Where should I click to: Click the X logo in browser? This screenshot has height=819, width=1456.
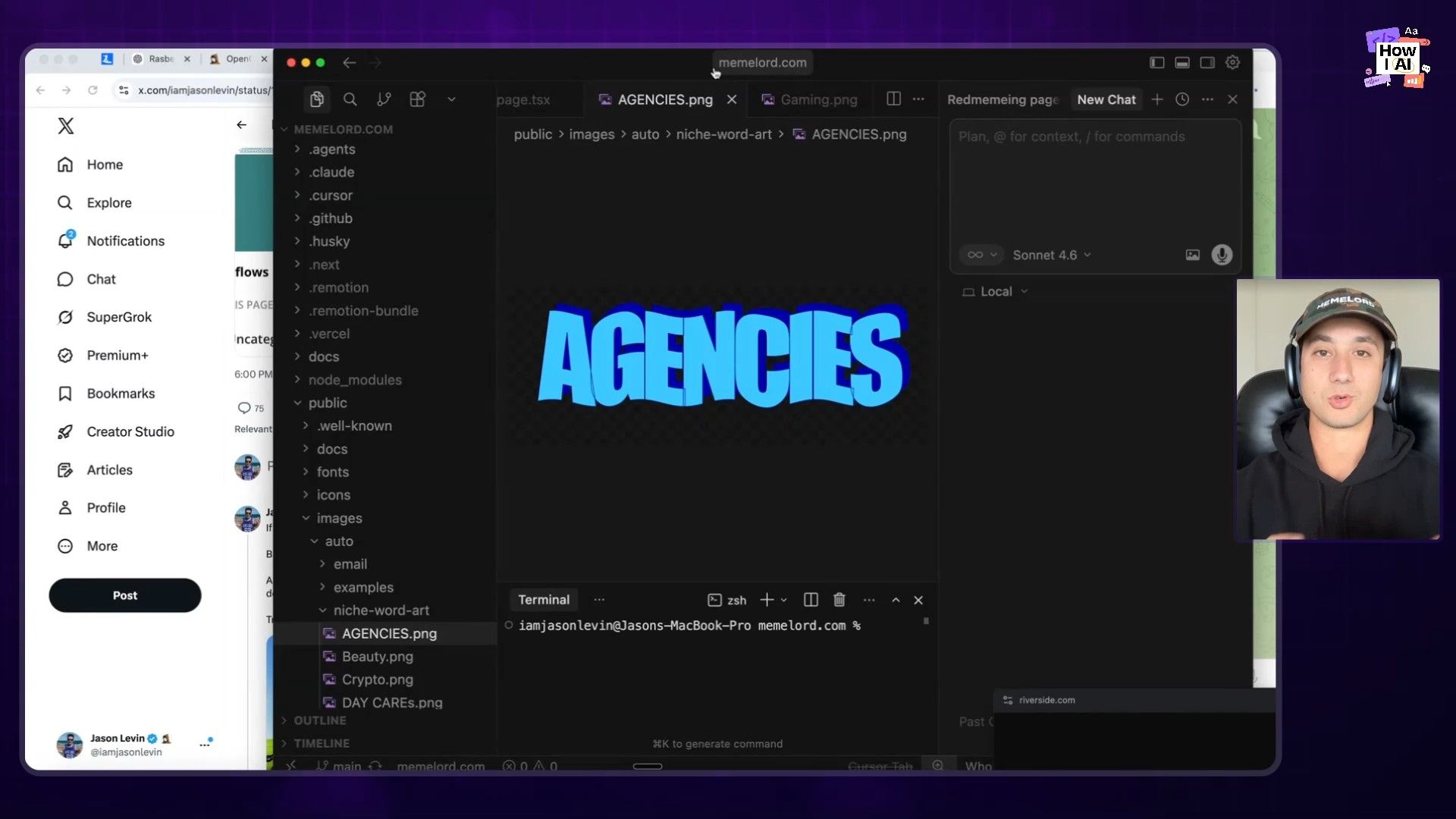pyautogui.click(x=66, y=126)
